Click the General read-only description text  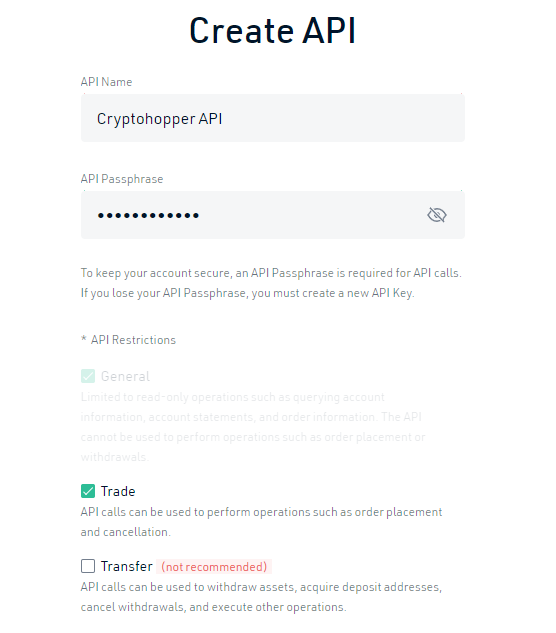pos(253,427)
